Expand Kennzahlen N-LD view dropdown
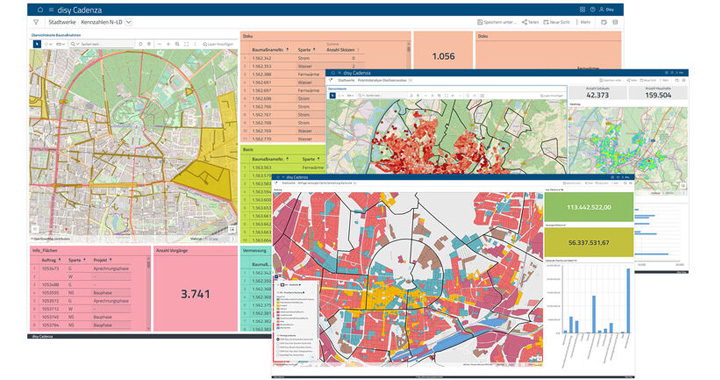 point(129,22)
